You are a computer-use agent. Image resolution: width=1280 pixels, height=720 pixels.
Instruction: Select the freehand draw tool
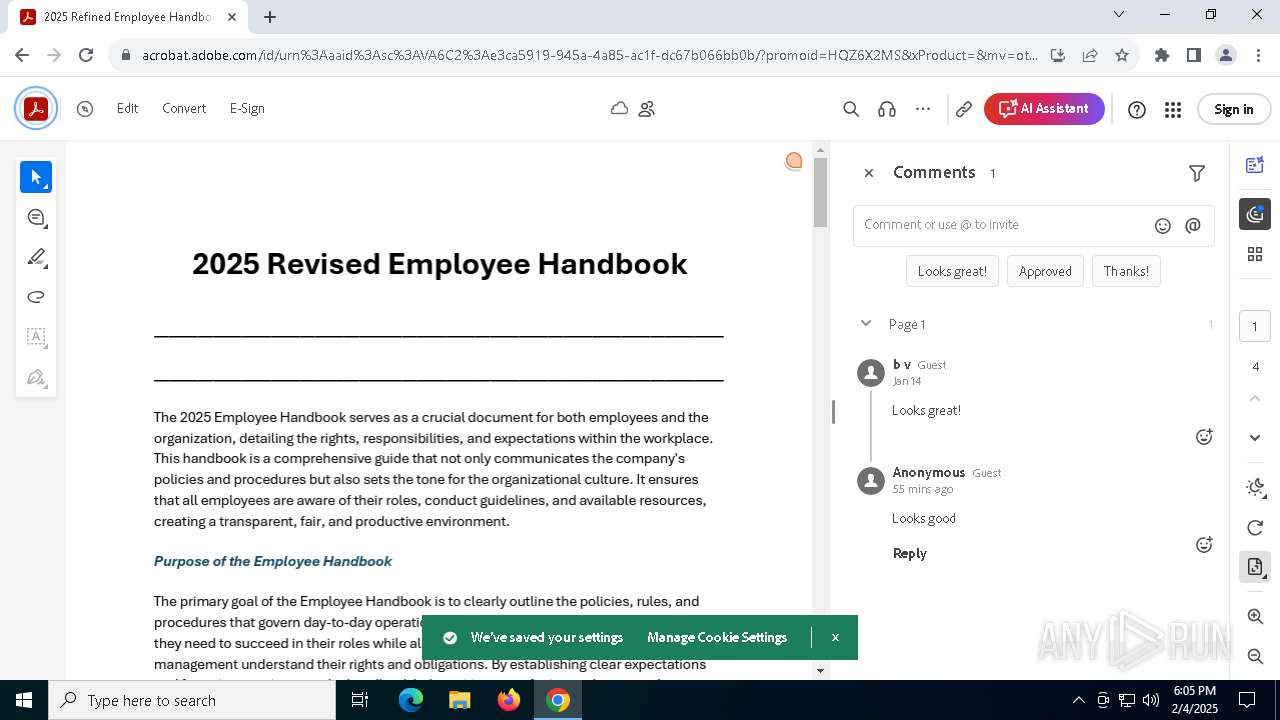point(36,297)
